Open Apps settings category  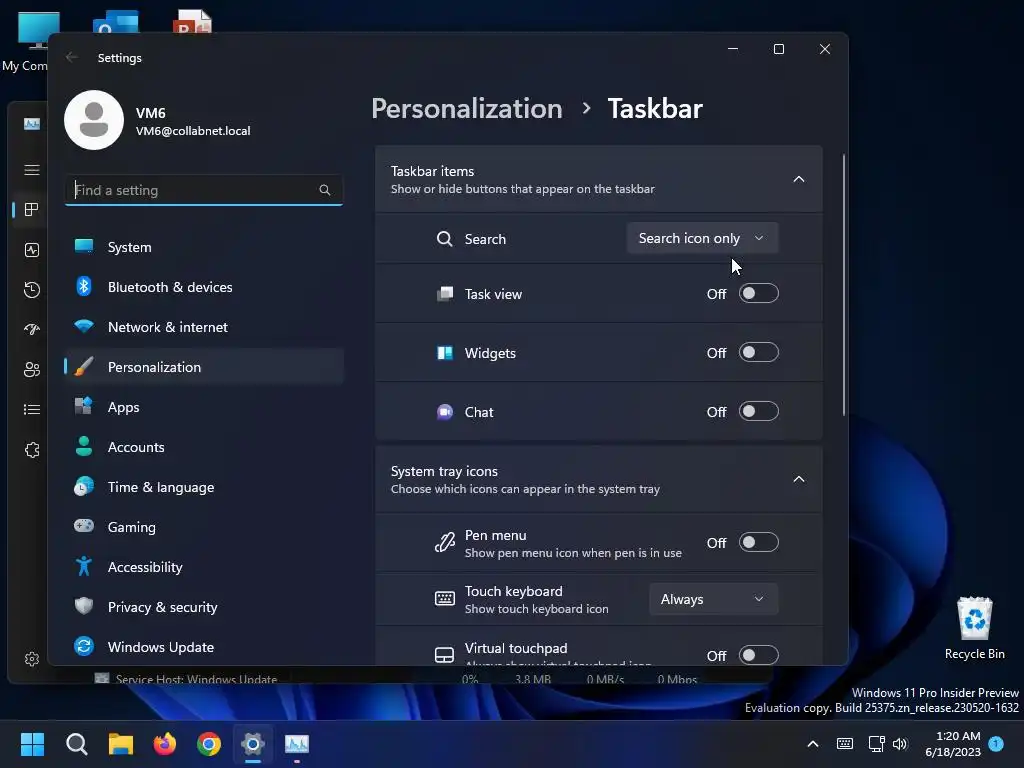(x=204, y=407)
